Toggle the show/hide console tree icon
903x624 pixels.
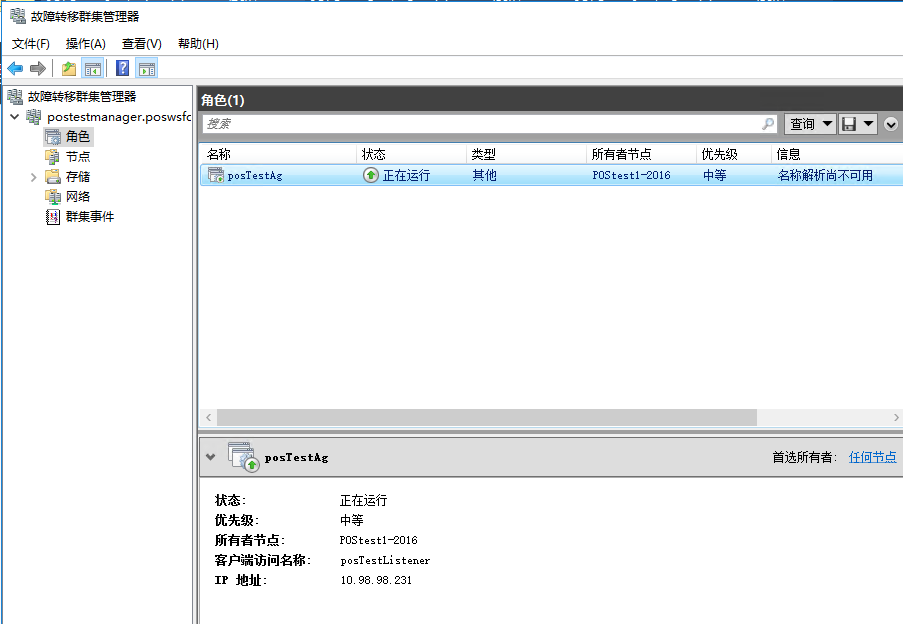[93, 69]
